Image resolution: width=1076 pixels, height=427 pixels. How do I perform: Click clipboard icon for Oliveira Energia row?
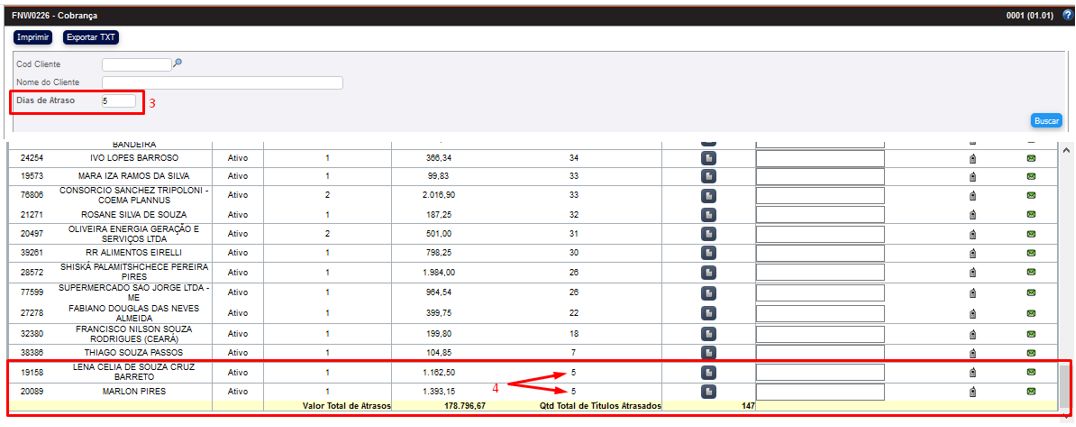point(972,234)
